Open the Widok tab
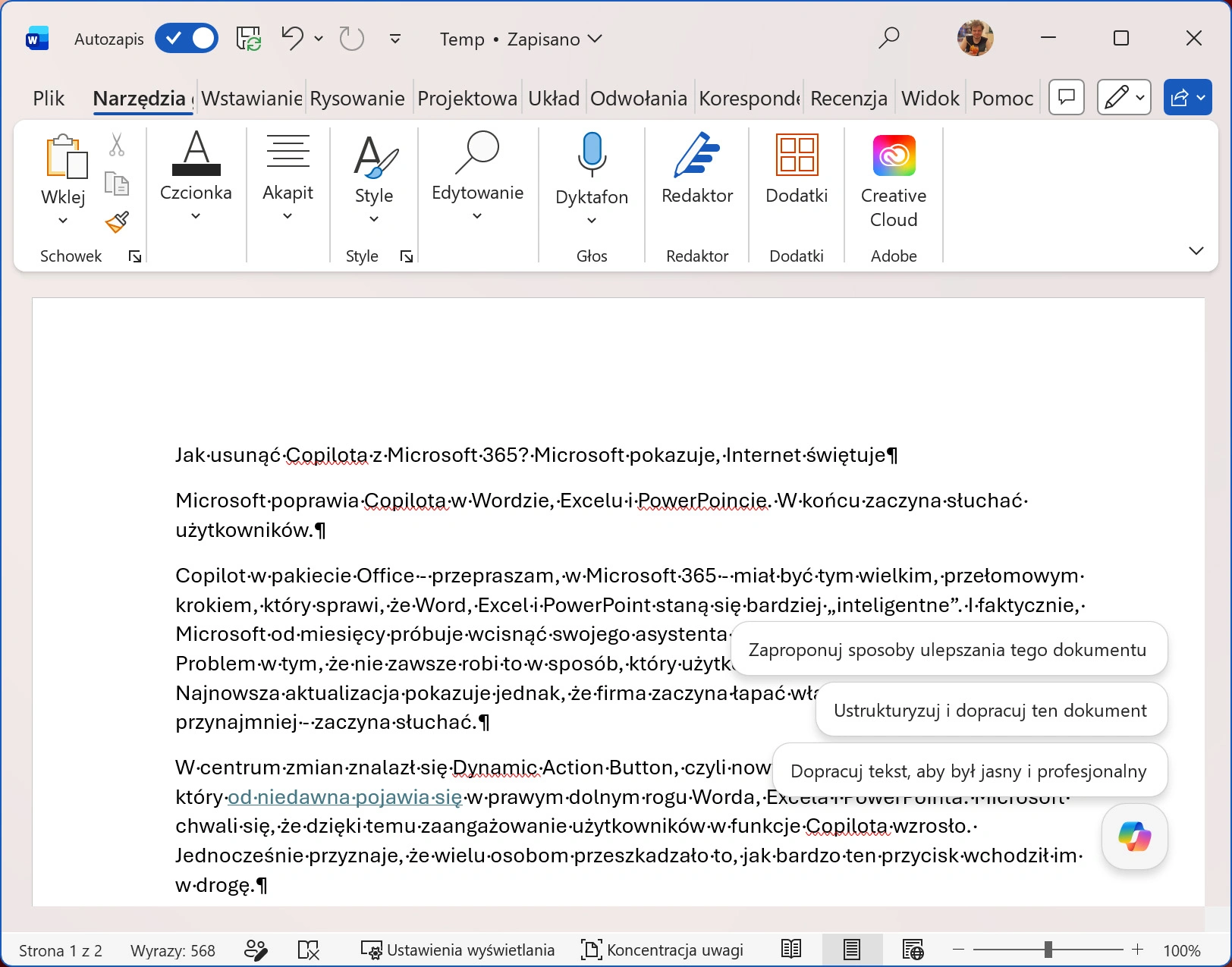 coord(931,99)
